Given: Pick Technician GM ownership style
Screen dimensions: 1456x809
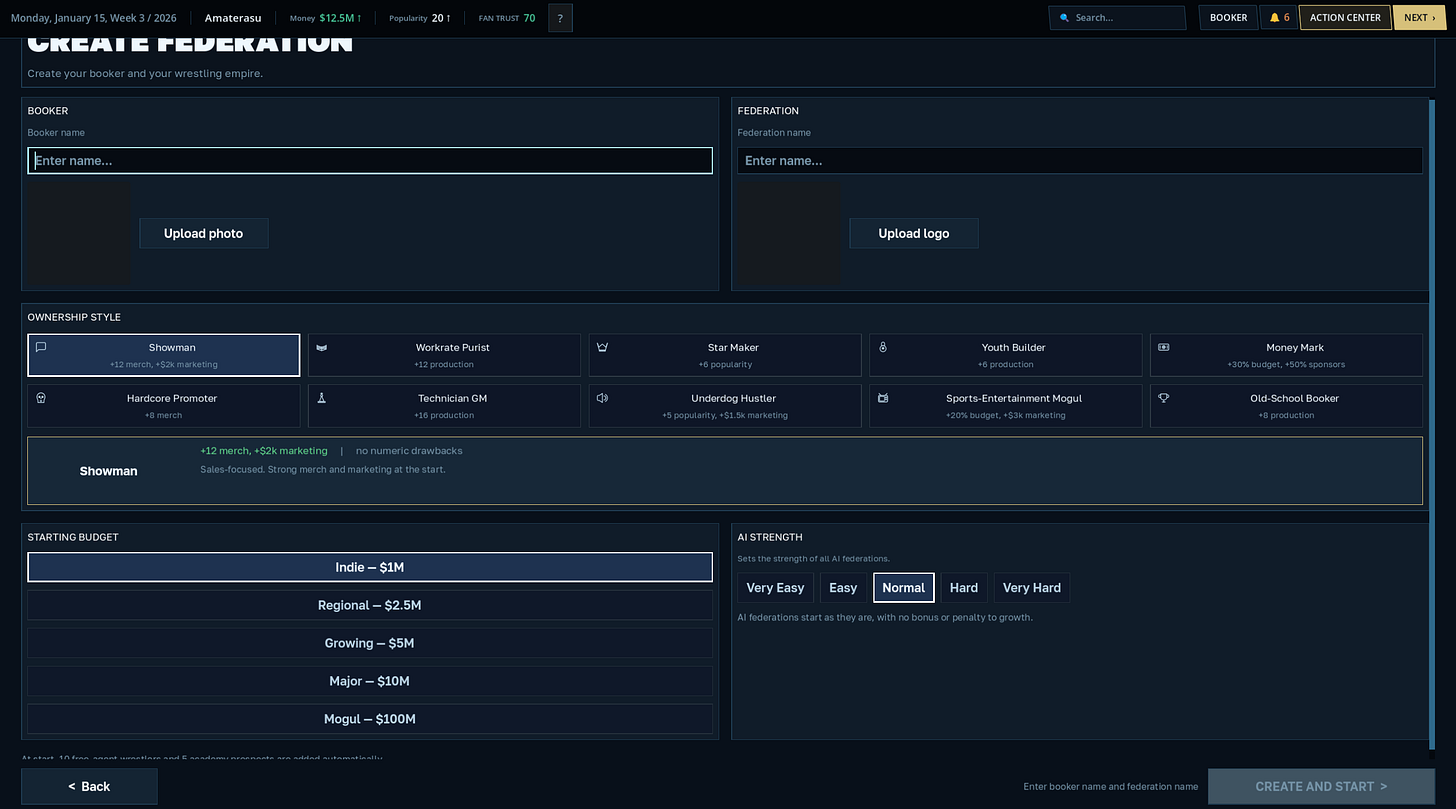Looking at the screenshot, I should click(444, 406).
